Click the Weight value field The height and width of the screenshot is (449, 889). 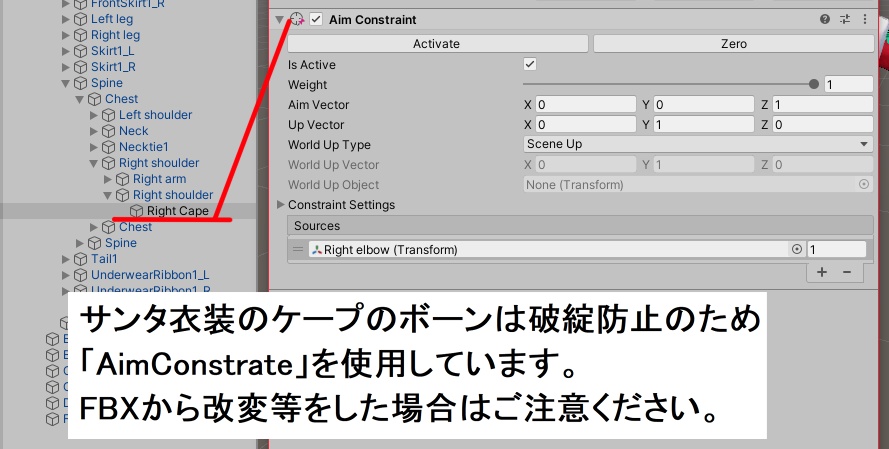point(848,84)
